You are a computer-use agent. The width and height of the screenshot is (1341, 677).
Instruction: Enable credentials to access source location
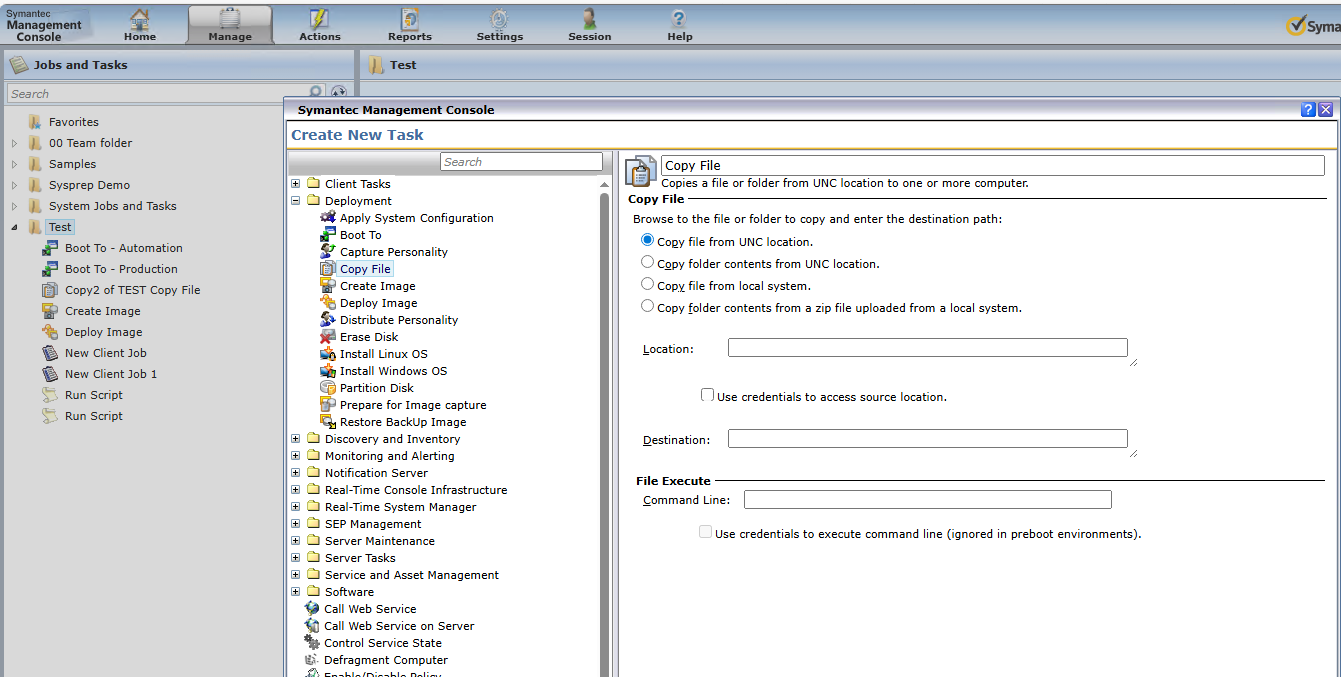coord(708,396)
